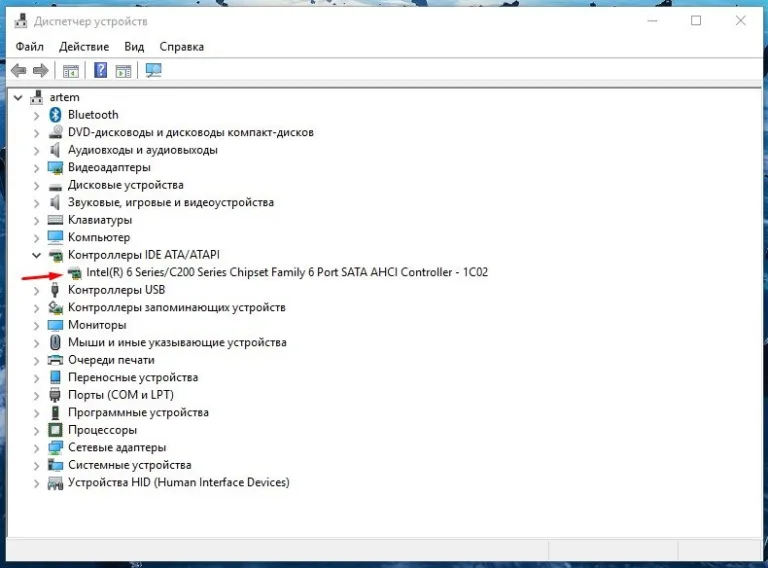Image resolution: width=768 pixels, height=568 pixels.
Task: Expand the Программные устройства category
Action: [x=36, y=413]
